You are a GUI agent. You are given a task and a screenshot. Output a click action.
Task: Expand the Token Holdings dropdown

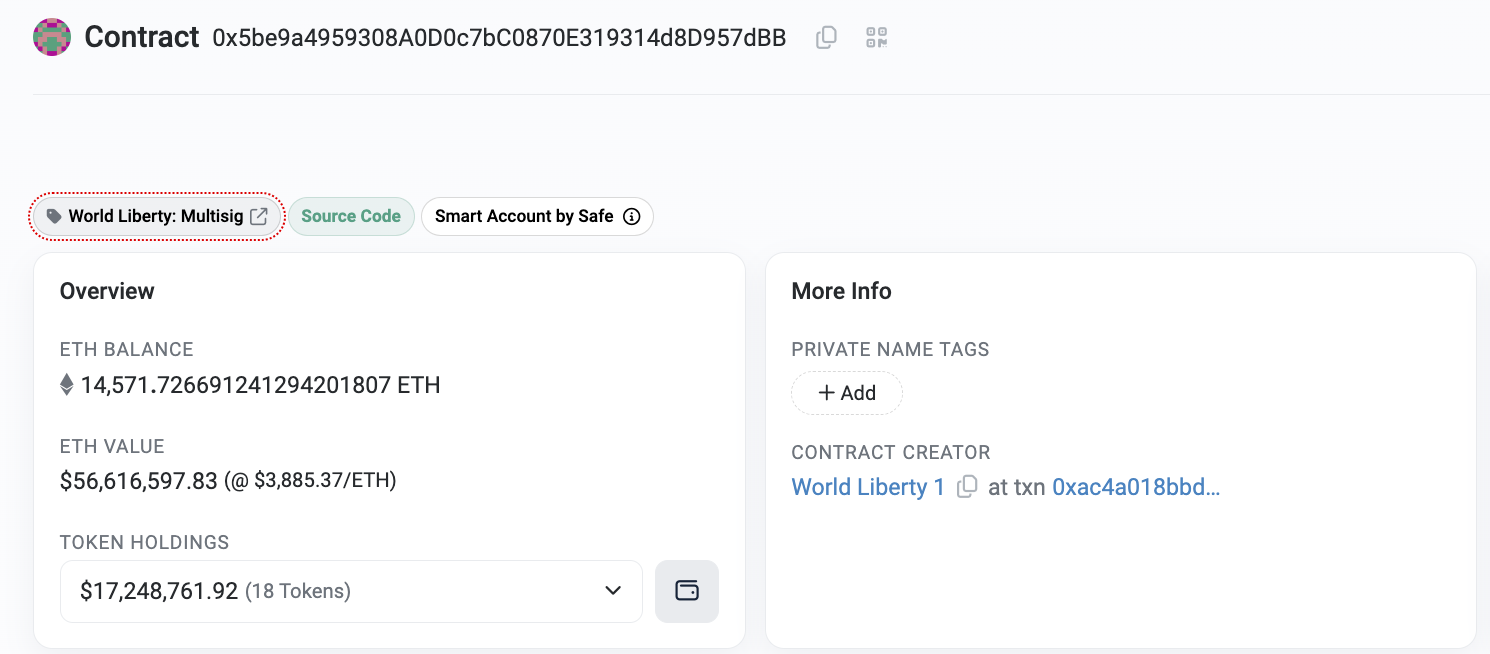tap(351, 591)
